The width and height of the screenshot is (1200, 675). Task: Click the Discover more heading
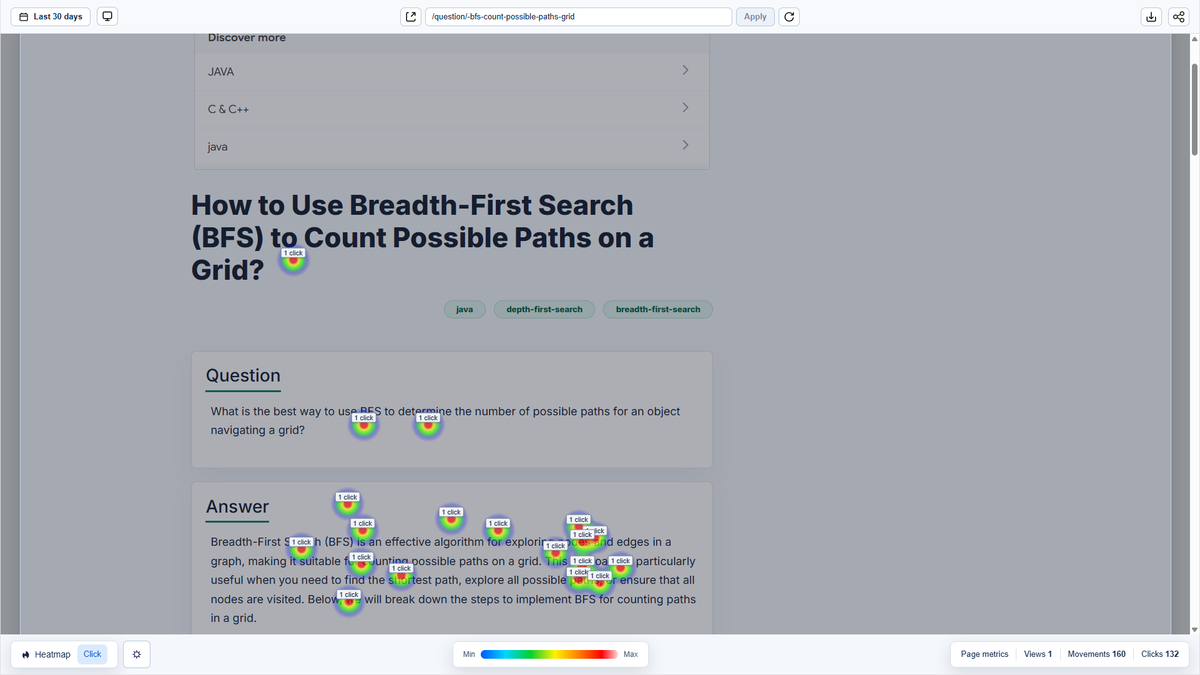click(x=247, y=38)
